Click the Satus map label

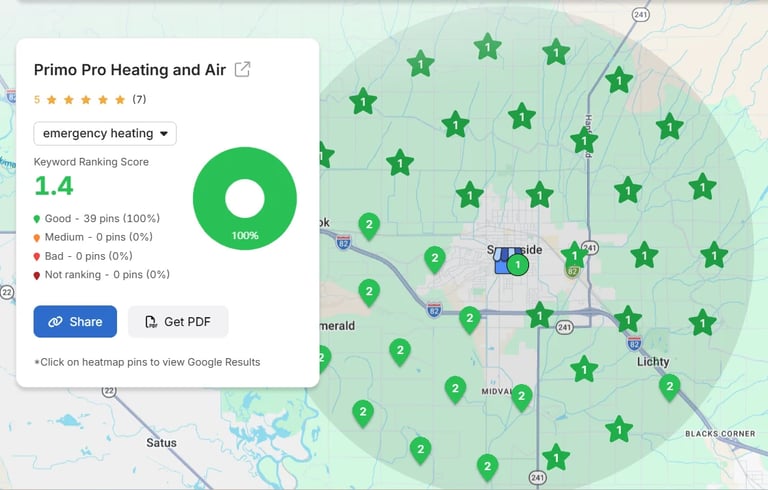pos(161,443)
